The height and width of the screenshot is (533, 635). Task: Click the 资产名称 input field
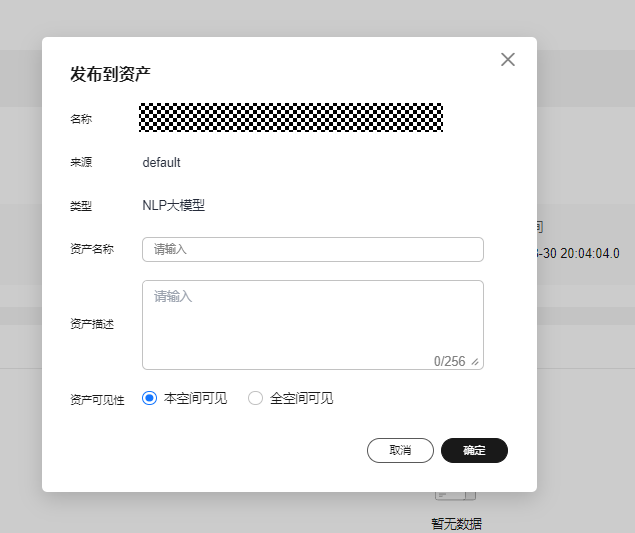[313, 249]
